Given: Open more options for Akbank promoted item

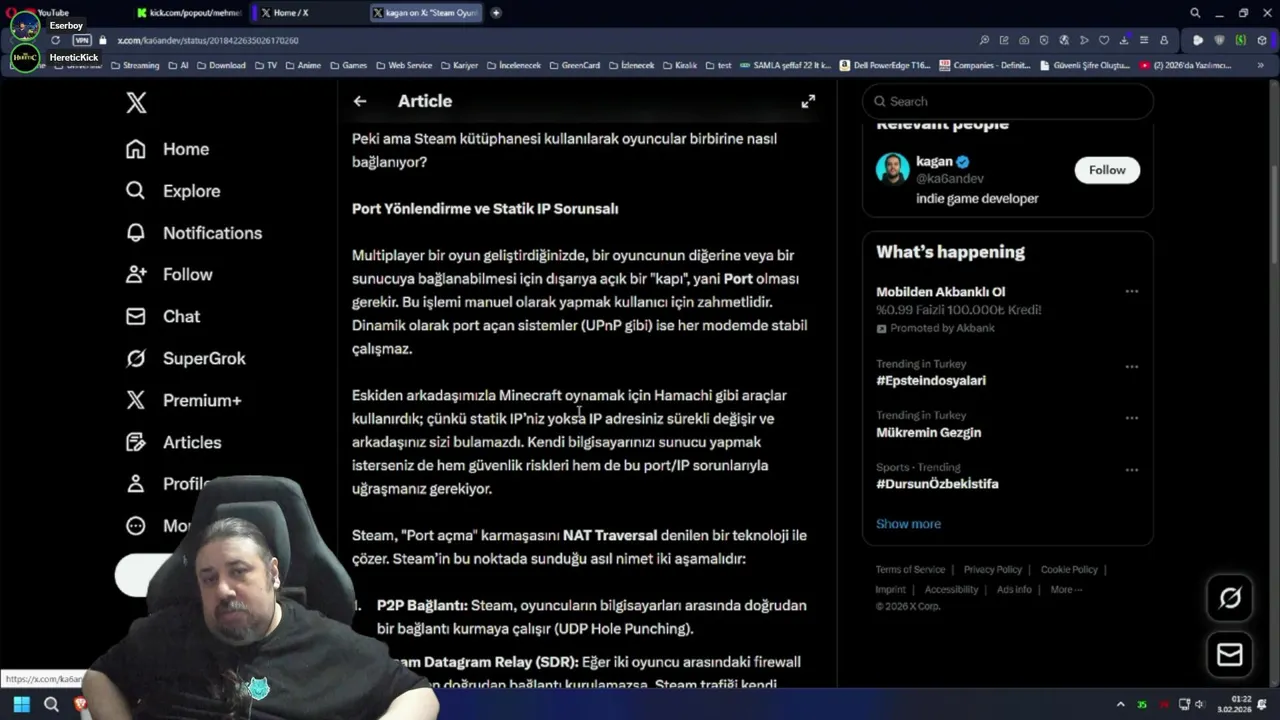Looking at the screenshot, I should pyautogui.click(x=1131, y=291).
